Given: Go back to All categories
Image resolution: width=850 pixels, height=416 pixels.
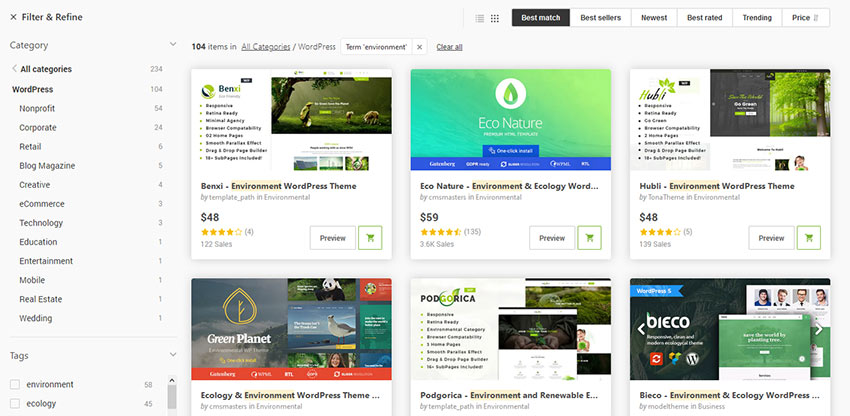Looking at the screenshot, I should point(45,69).
